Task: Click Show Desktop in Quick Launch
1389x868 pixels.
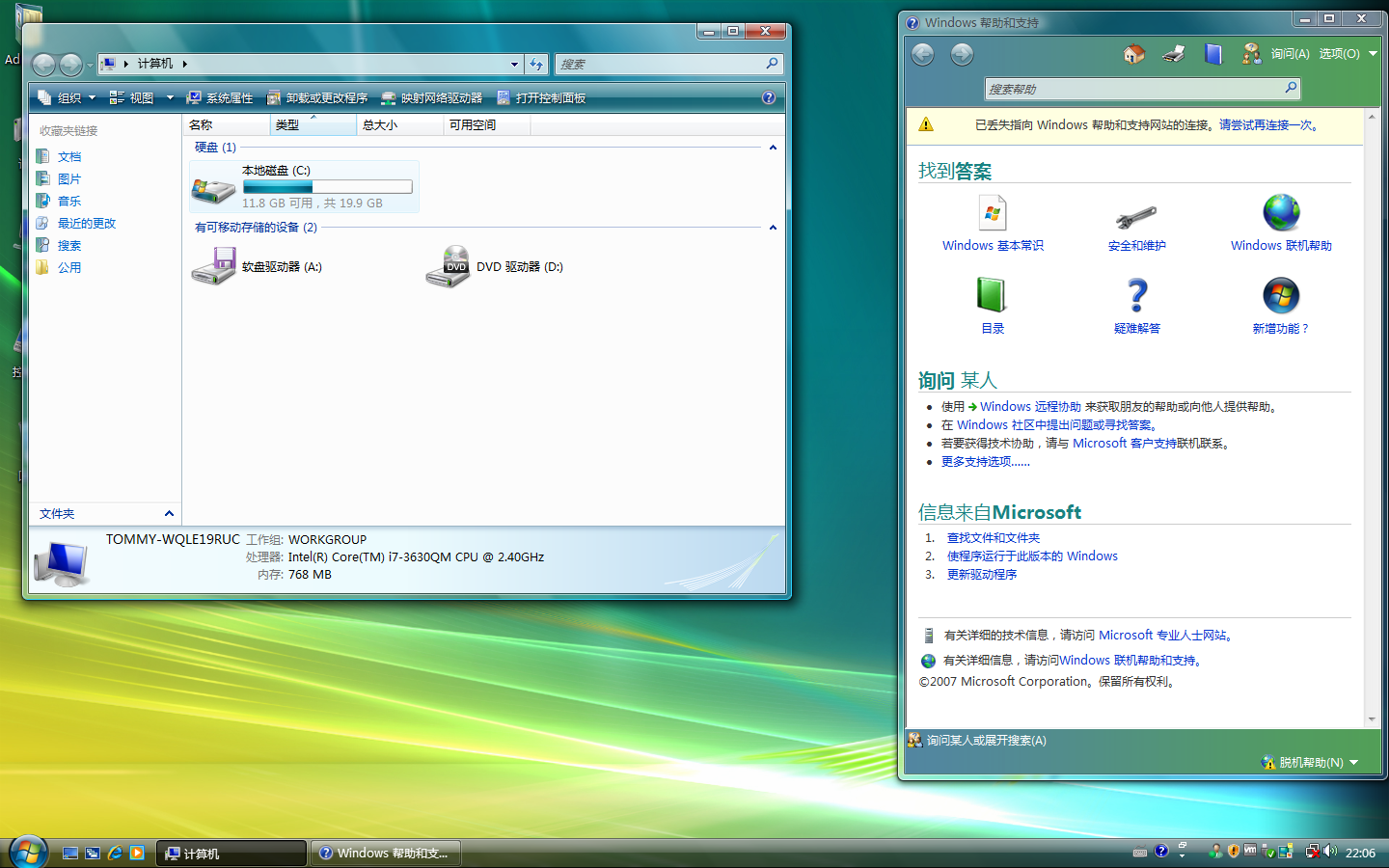Action: [x=70, y=853]
